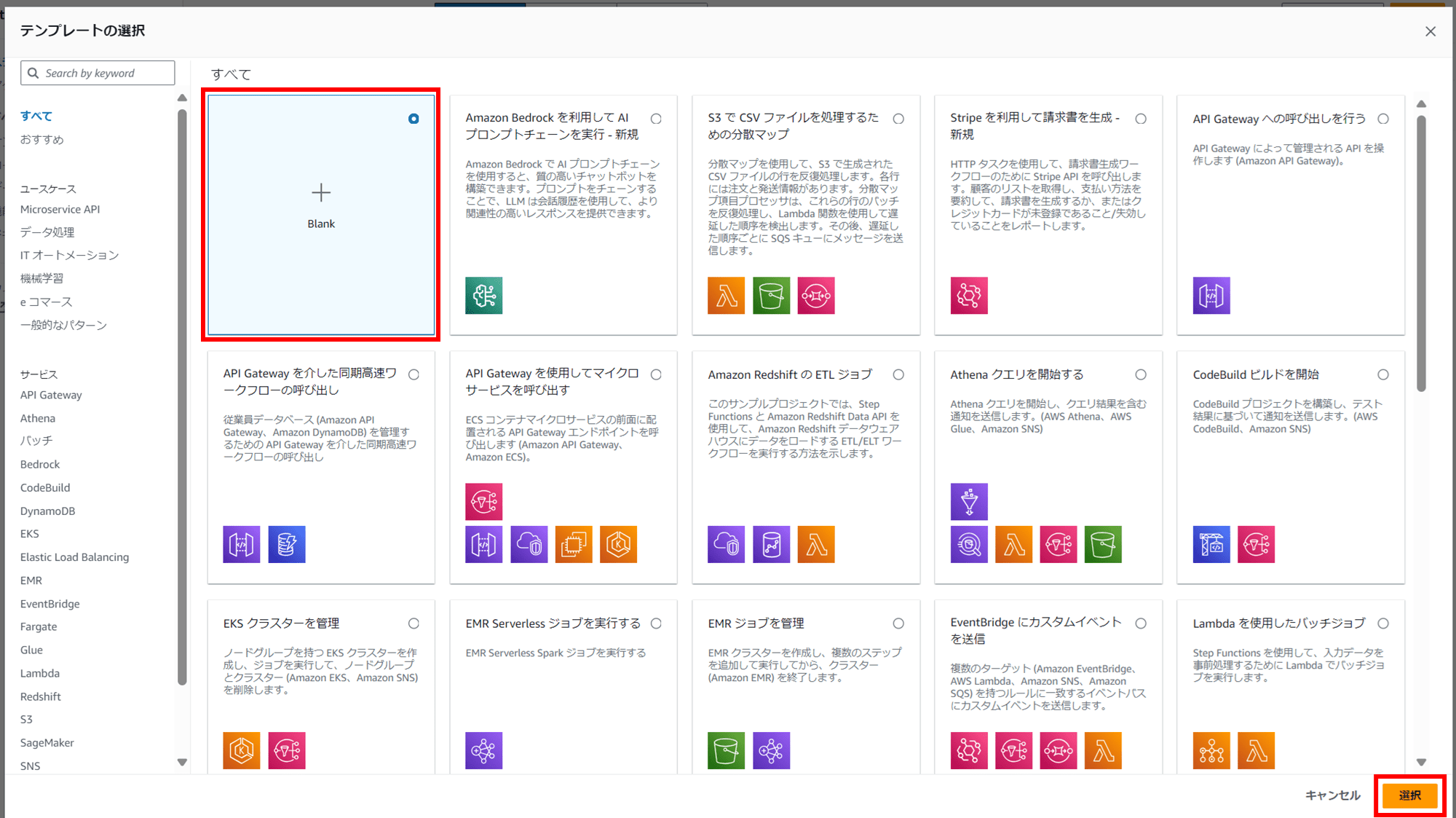The image size is (1456, 818).
Task: Select the Blank template radio button
Action: pyautogui.click(x=414, y=119)
